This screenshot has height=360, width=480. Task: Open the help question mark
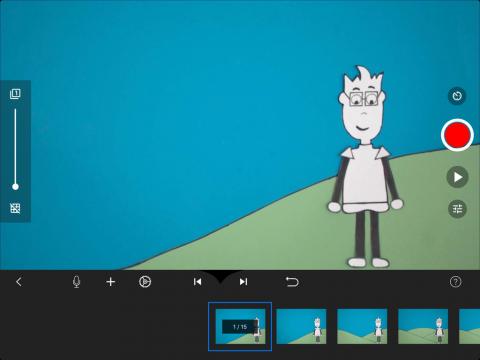click(455, 282)
